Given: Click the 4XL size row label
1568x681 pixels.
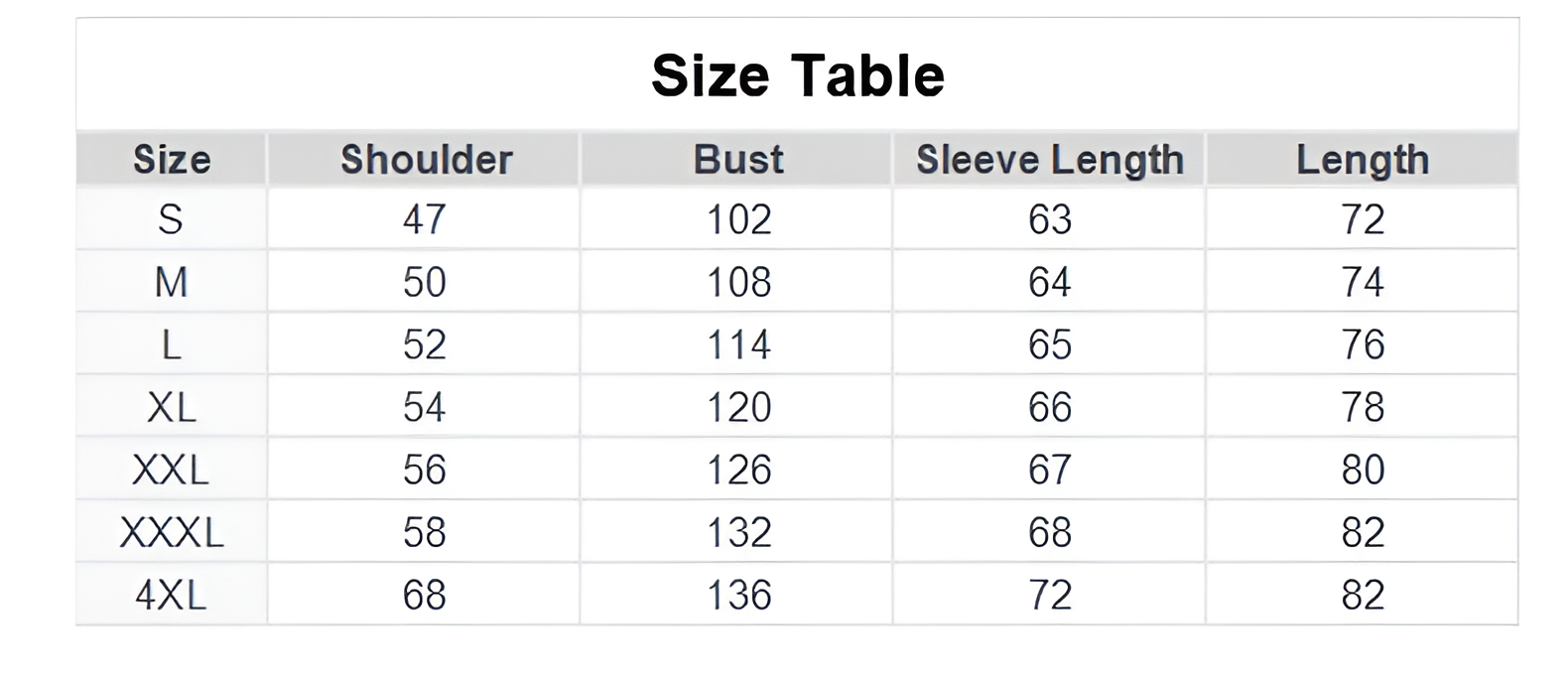Looking at the screenshot, I should tap(171, 596).
